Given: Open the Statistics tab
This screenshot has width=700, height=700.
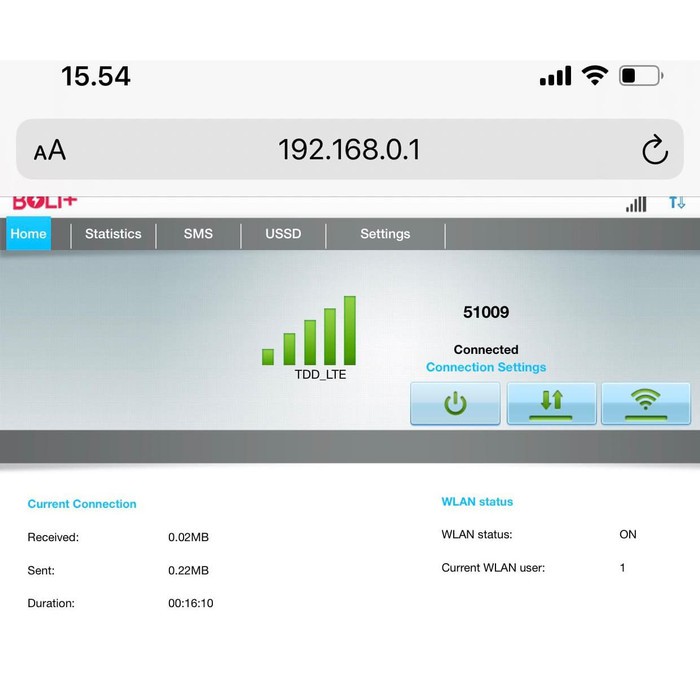Looking at the screenshot, I should tap(113, 234).
